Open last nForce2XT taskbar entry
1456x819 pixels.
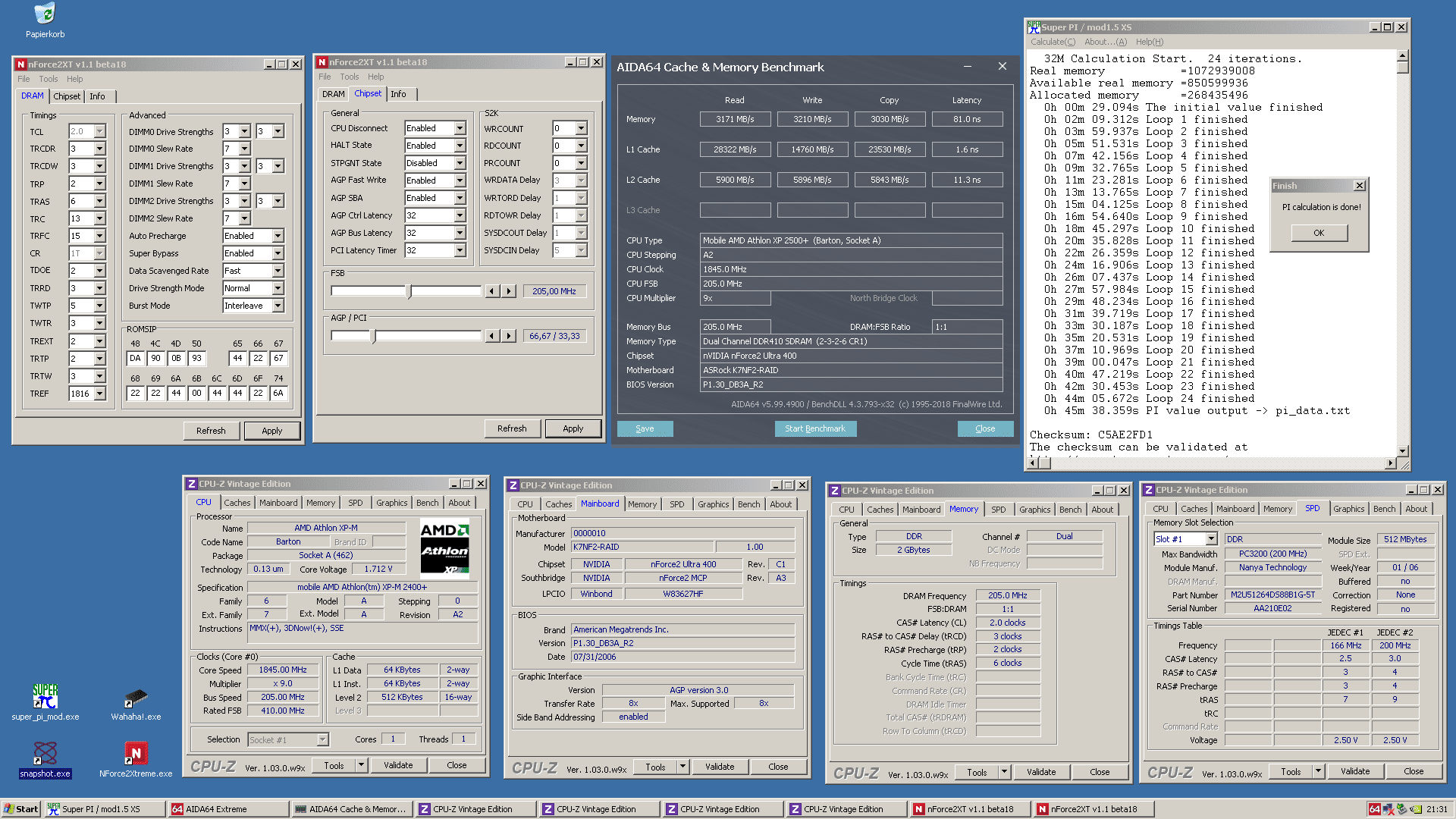pos(1093,809)
